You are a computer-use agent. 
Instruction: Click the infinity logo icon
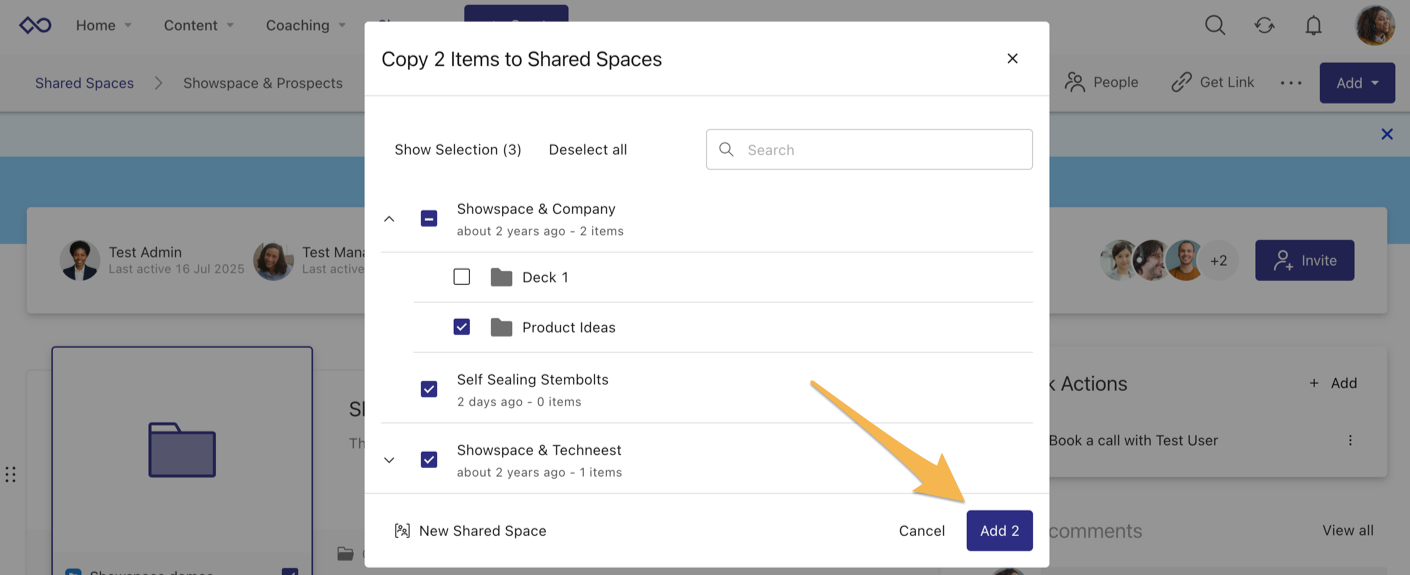[35, 26]
